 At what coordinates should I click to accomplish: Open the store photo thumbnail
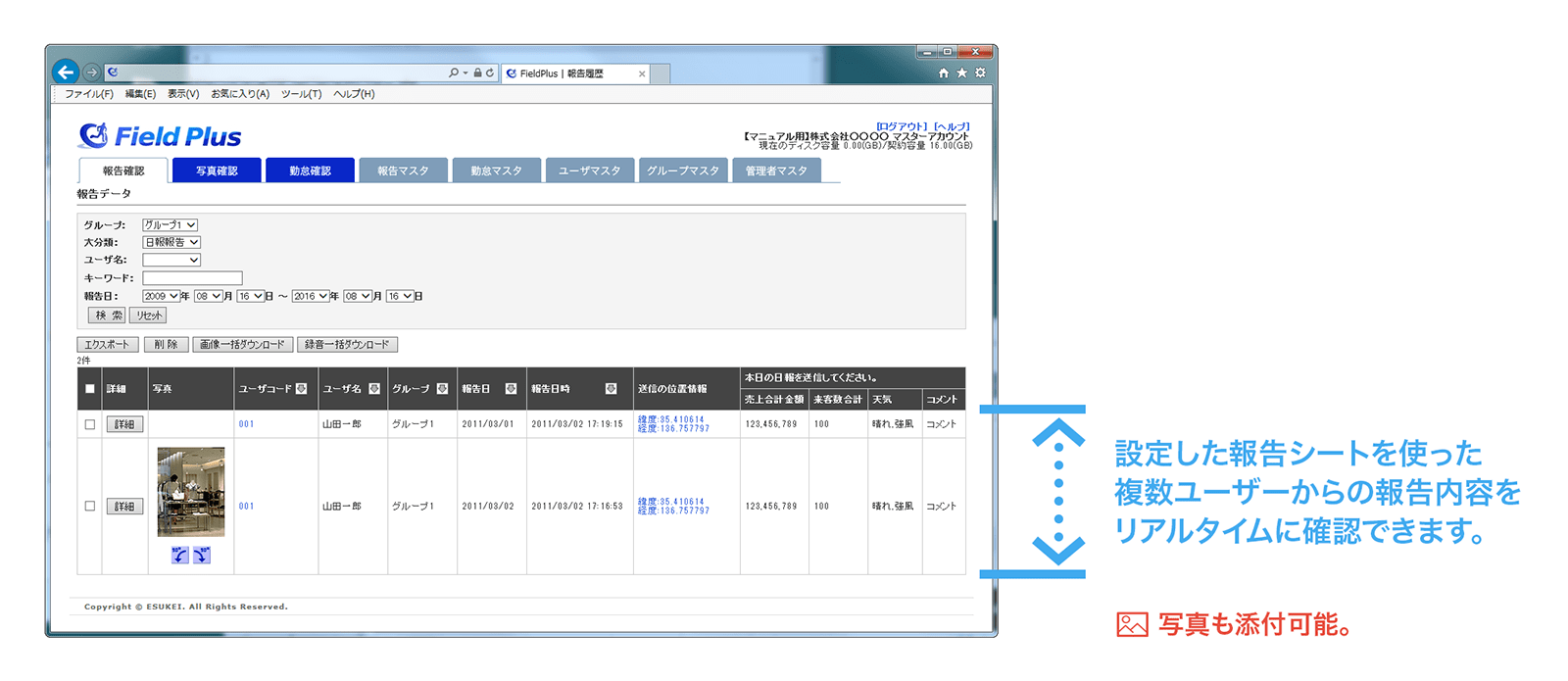click(191, 492)
